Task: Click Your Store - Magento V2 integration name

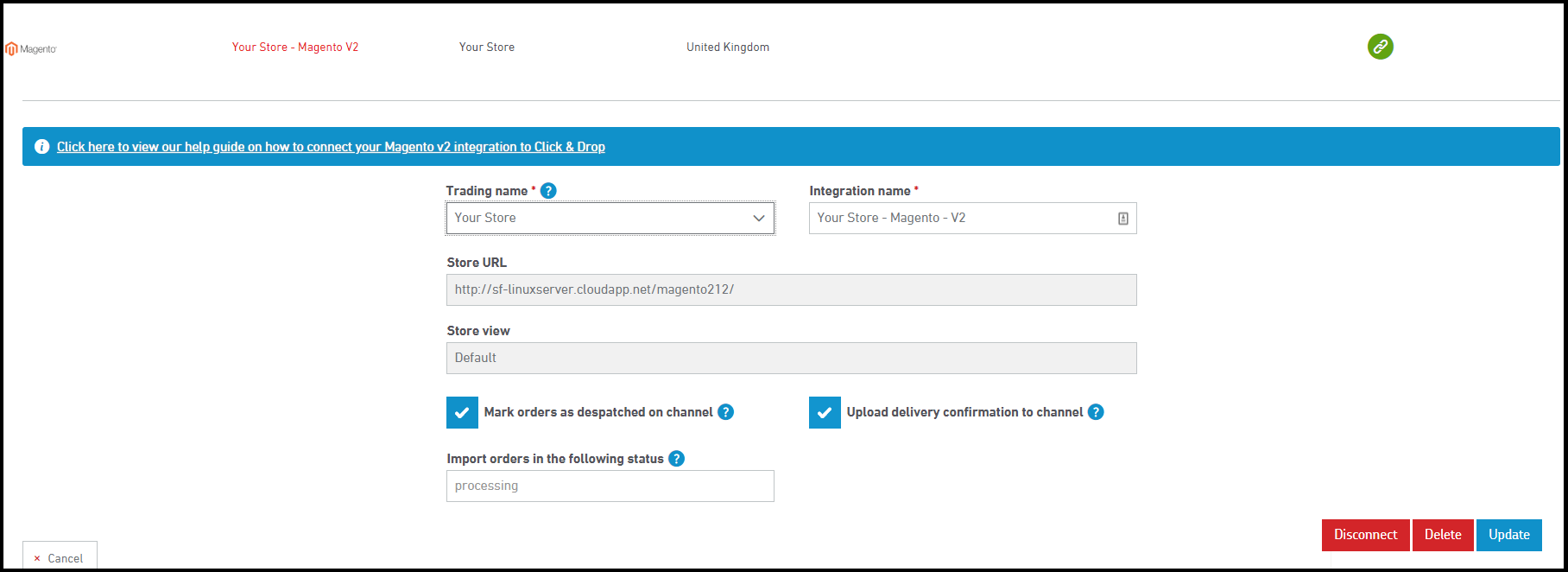Action: 295,48
